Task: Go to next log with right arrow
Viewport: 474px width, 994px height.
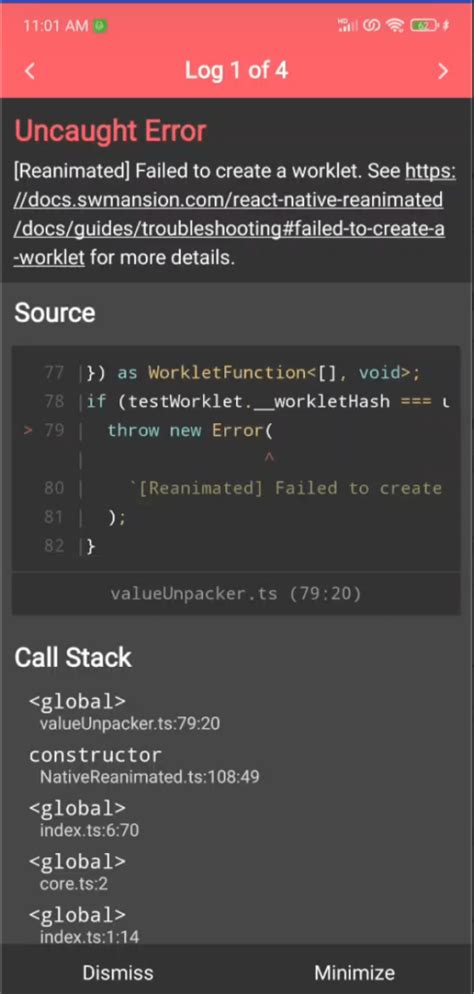Action: (444, 71)
